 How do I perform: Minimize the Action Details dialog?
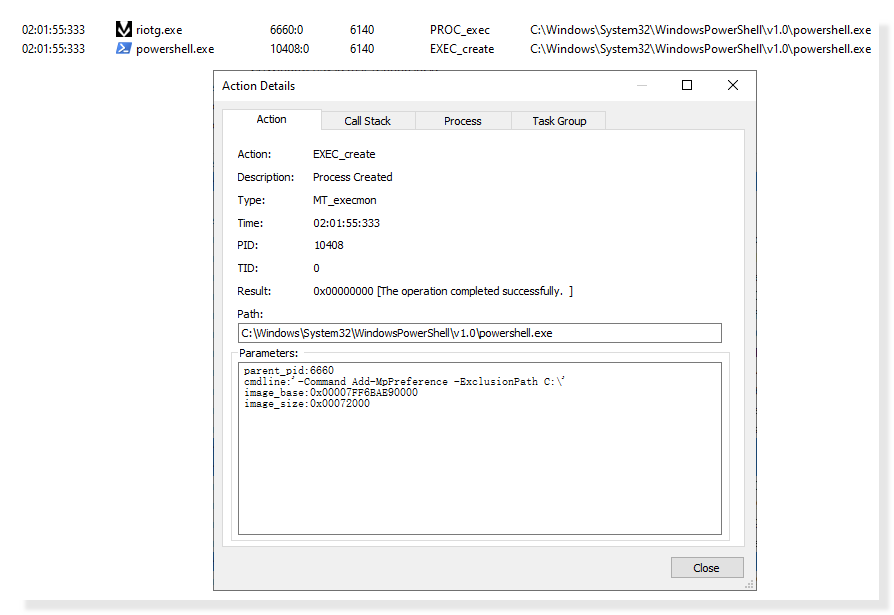coord(642,85)
